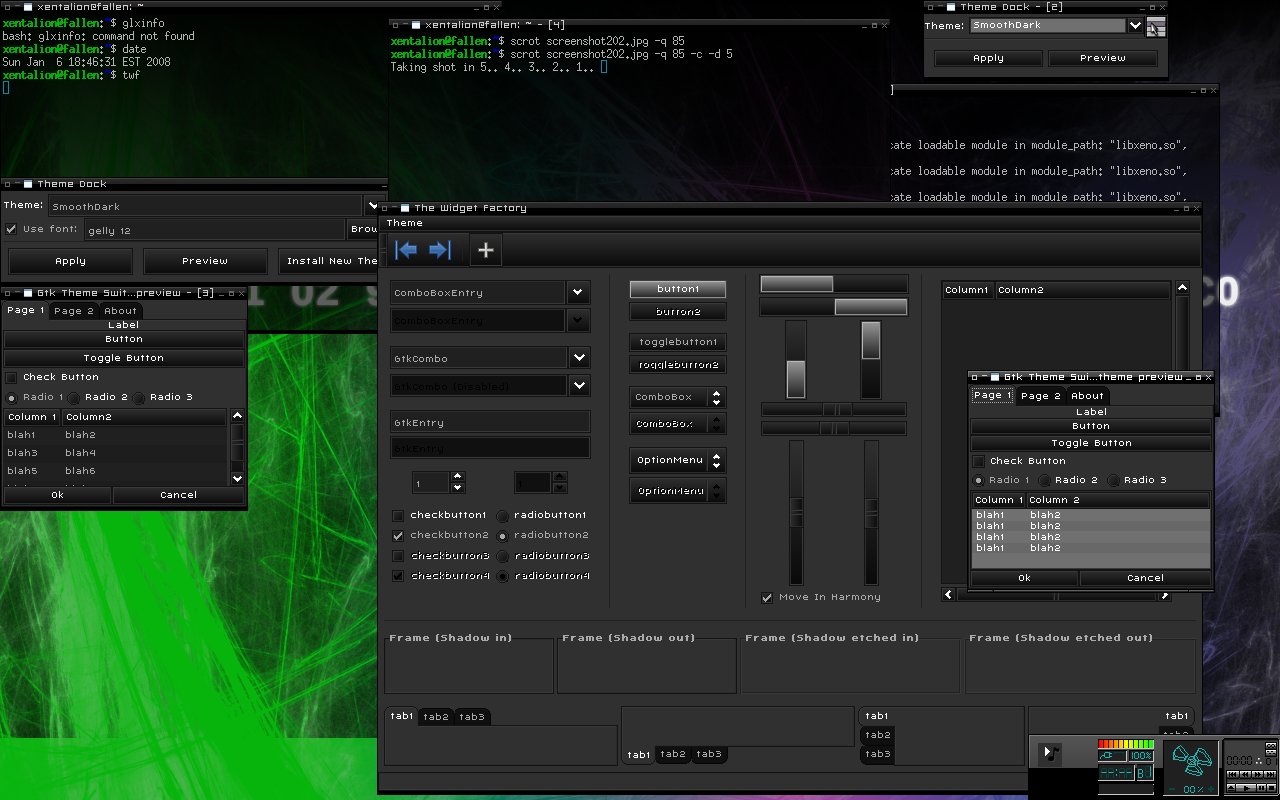Start playback with the play button
1280x800 pixels.
[x=1246, y=788]
